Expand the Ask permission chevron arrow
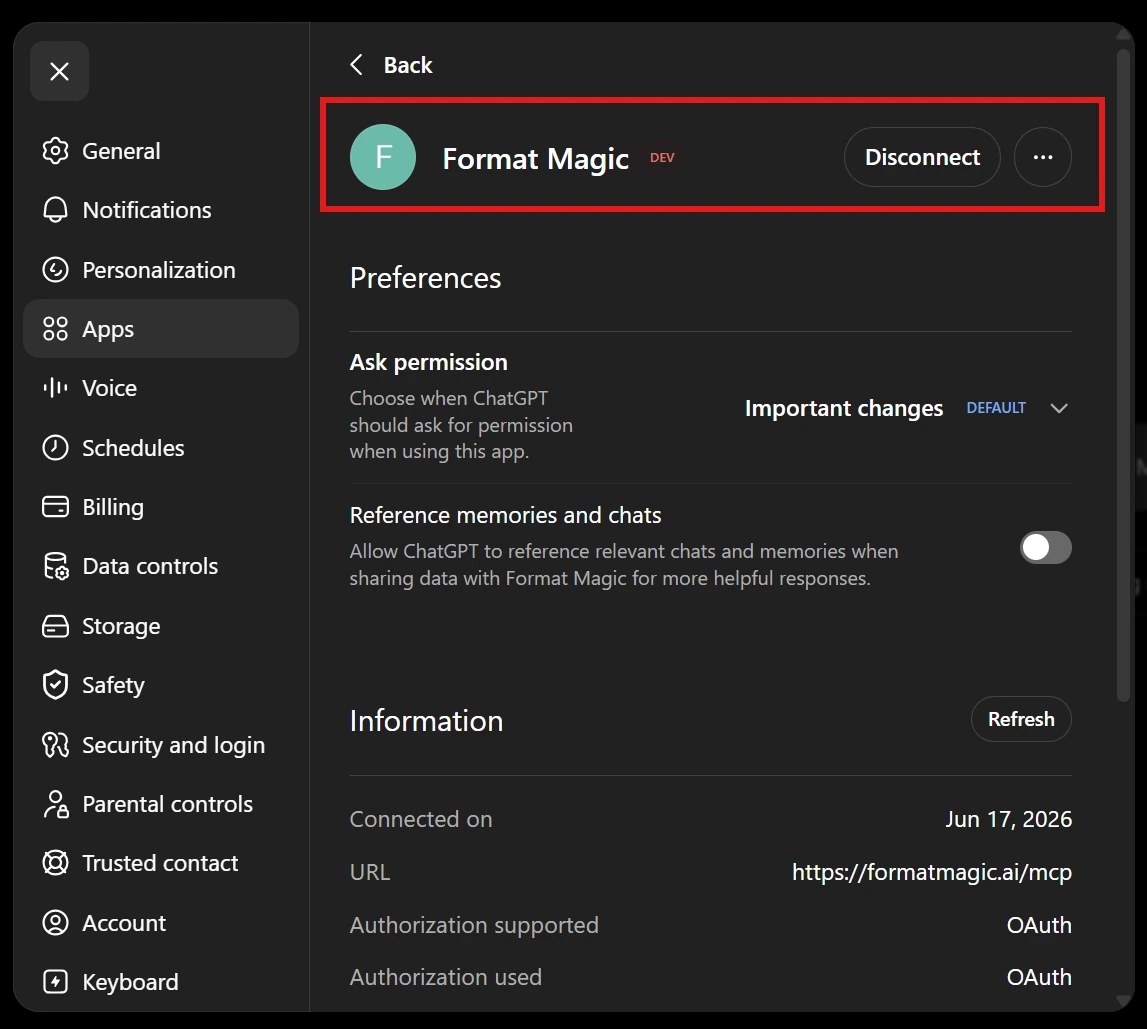This screenshot has height=1029, width=1147. [x=1059, y=408]
